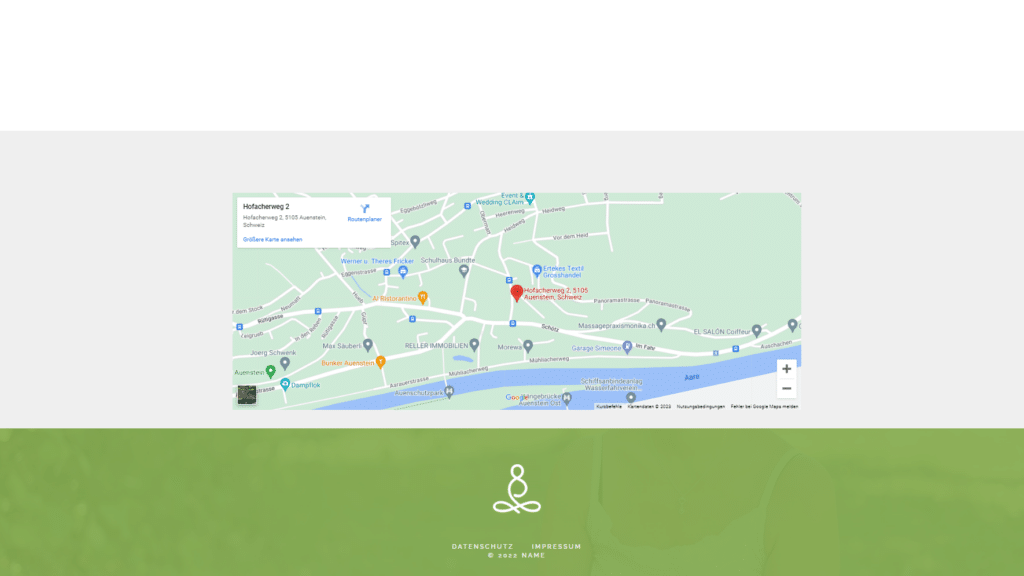Image resolution: width=1024 pixels, height=576 pixels.
Task: Select the Dampflok marker icon
Action: point(286,384)
